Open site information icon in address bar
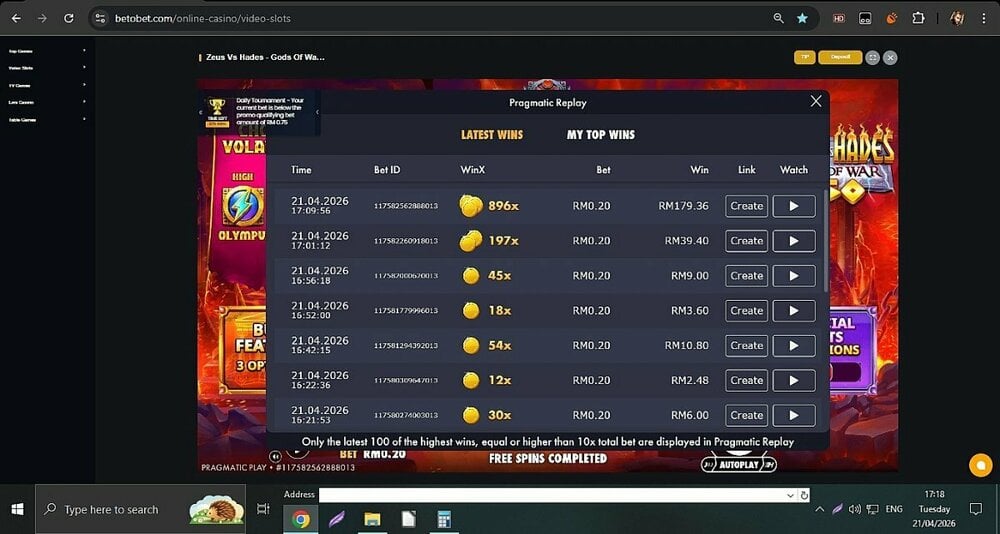The width and height of the screenshot is (1000, 534). pyautogui.click(x=98, y=18)
